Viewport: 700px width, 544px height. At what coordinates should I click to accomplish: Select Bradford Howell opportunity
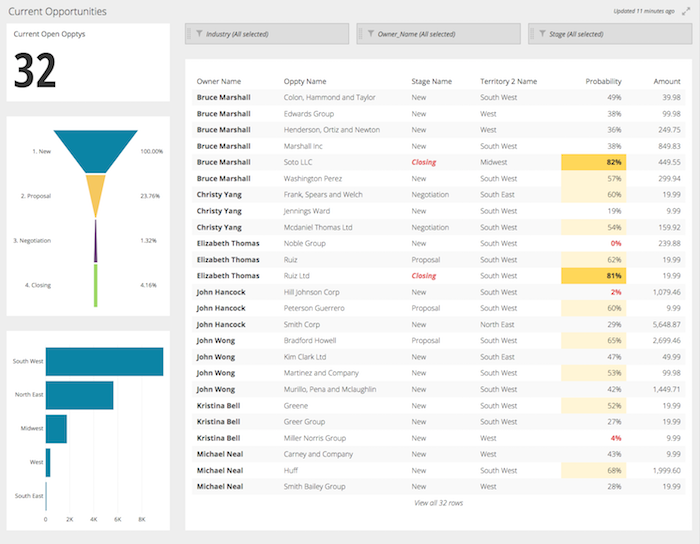[x=310, y=341]
